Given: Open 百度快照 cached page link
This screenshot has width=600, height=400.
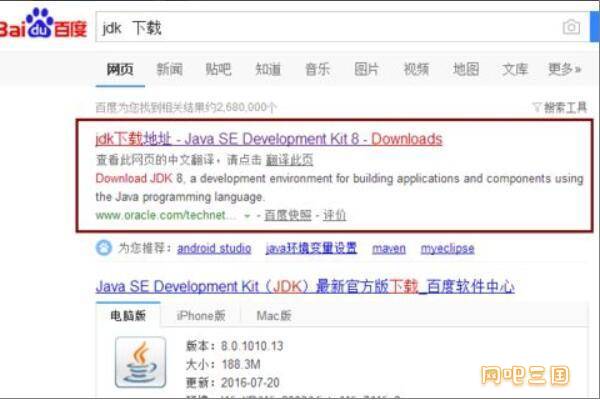Looking at the screenshot, I should pyautogui.click(x=288, y=215).
